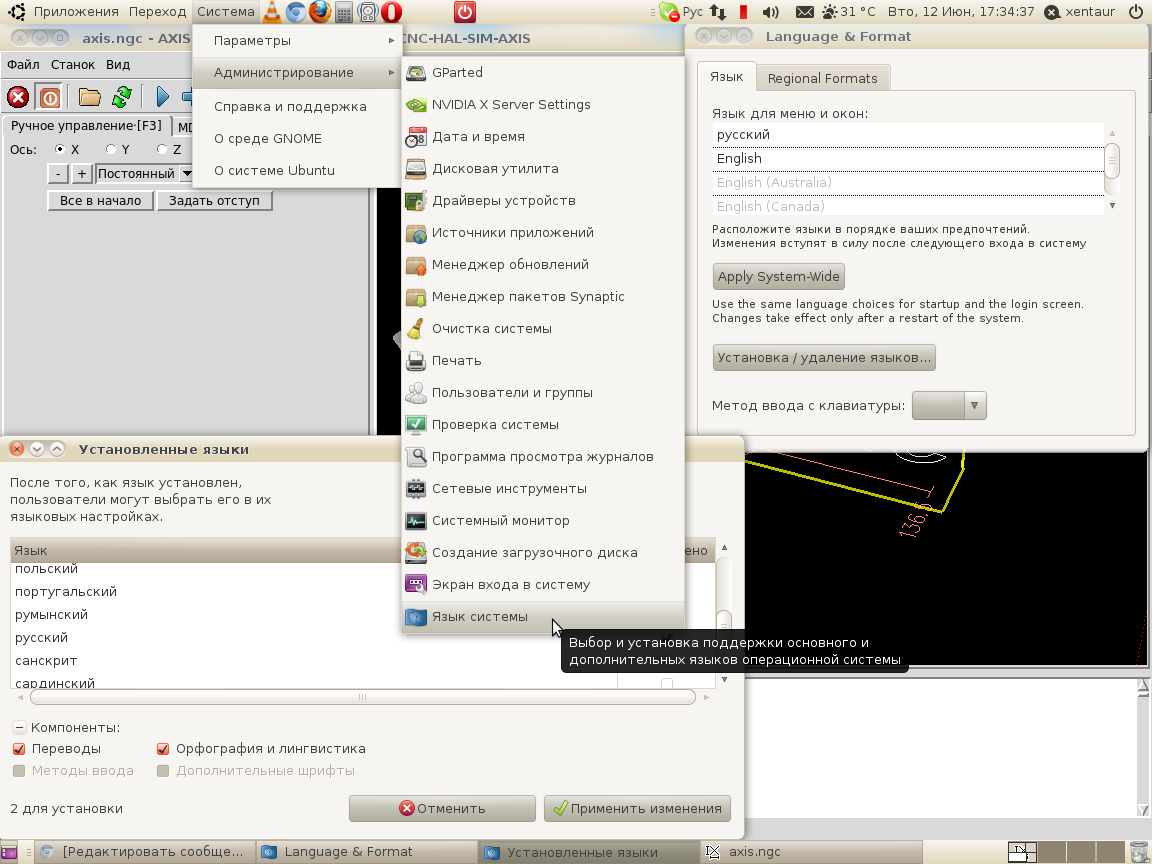Image resolution: width=1152 pixels, height=864 pixels.
Task: Click the Отменить button
Action: tap(442, 808)
